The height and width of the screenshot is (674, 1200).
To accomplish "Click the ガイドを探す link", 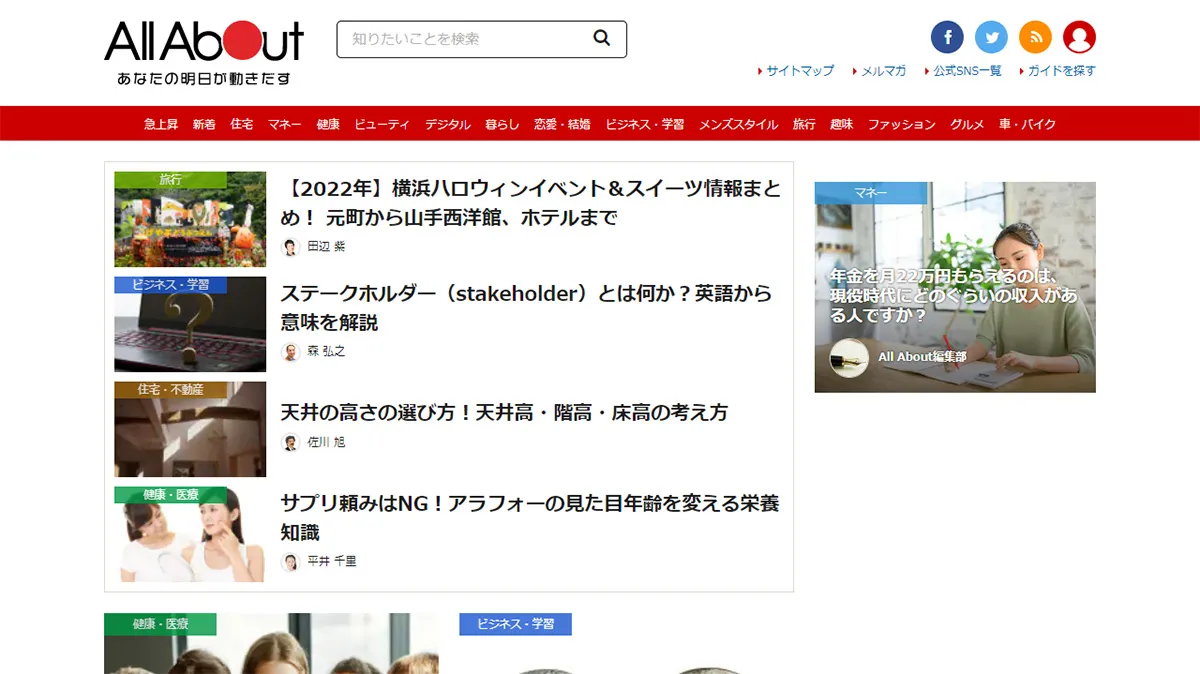I will coord(1061,71).
